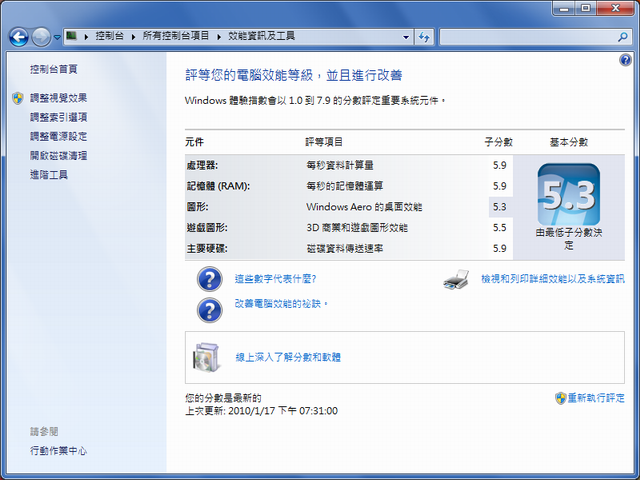This screenshot has height=480, width=640.
Task: Click the 子分數 column header
Action: (498, 142)
